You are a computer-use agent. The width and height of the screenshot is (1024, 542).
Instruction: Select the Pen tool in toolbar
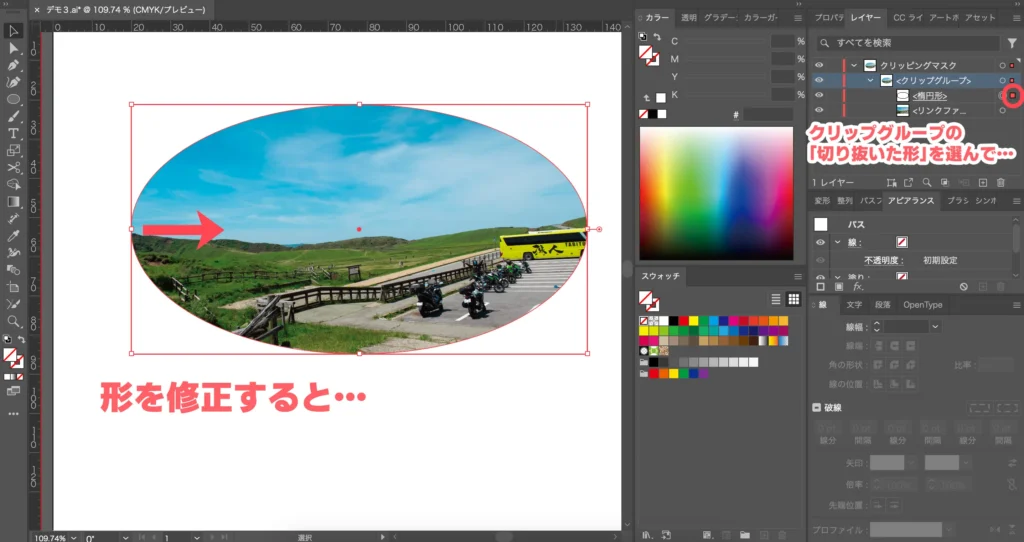pyautogui.click(x=14, y=65)
